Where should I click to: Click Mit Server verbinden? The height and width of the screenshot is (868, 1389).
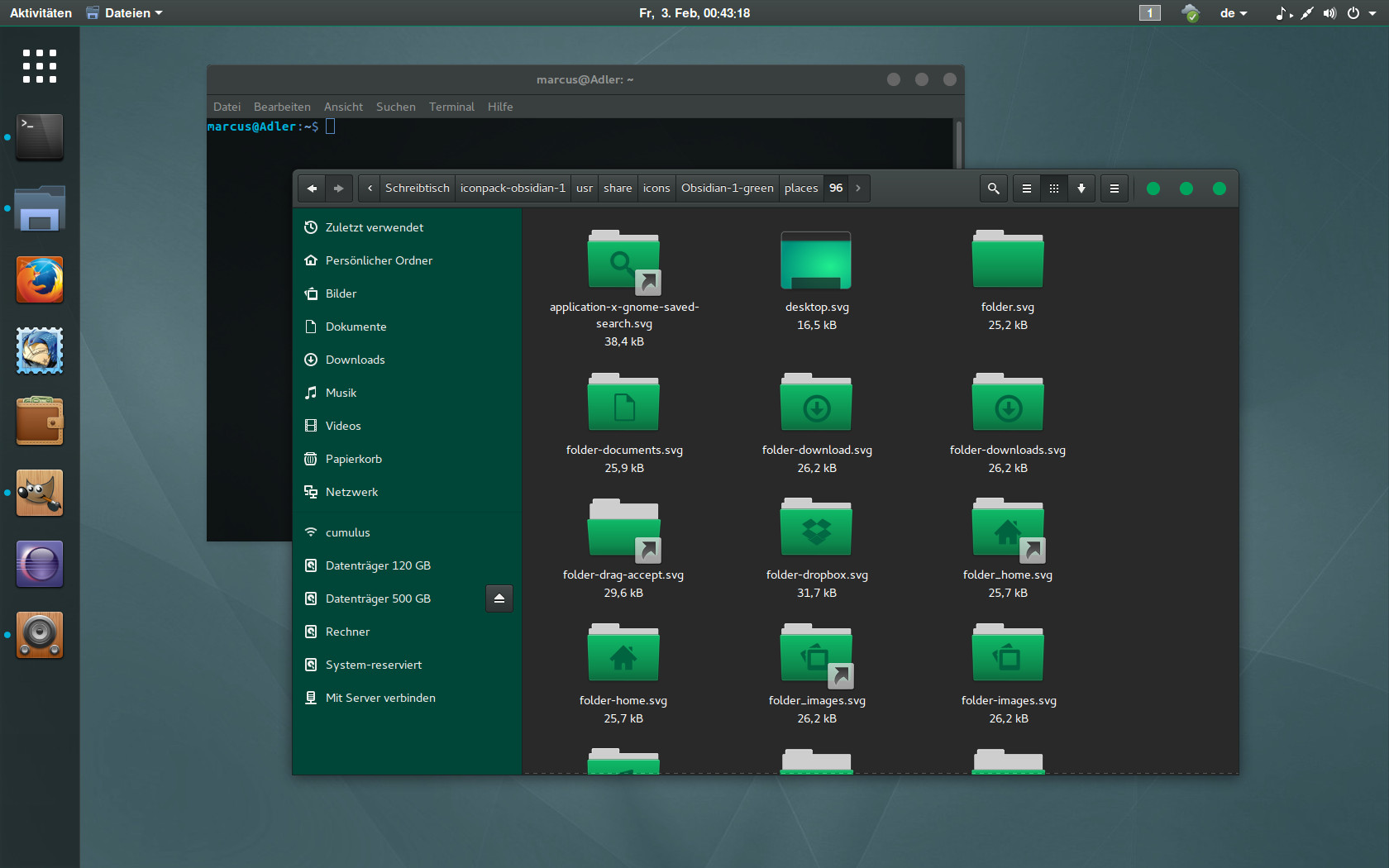coord(407,698)
